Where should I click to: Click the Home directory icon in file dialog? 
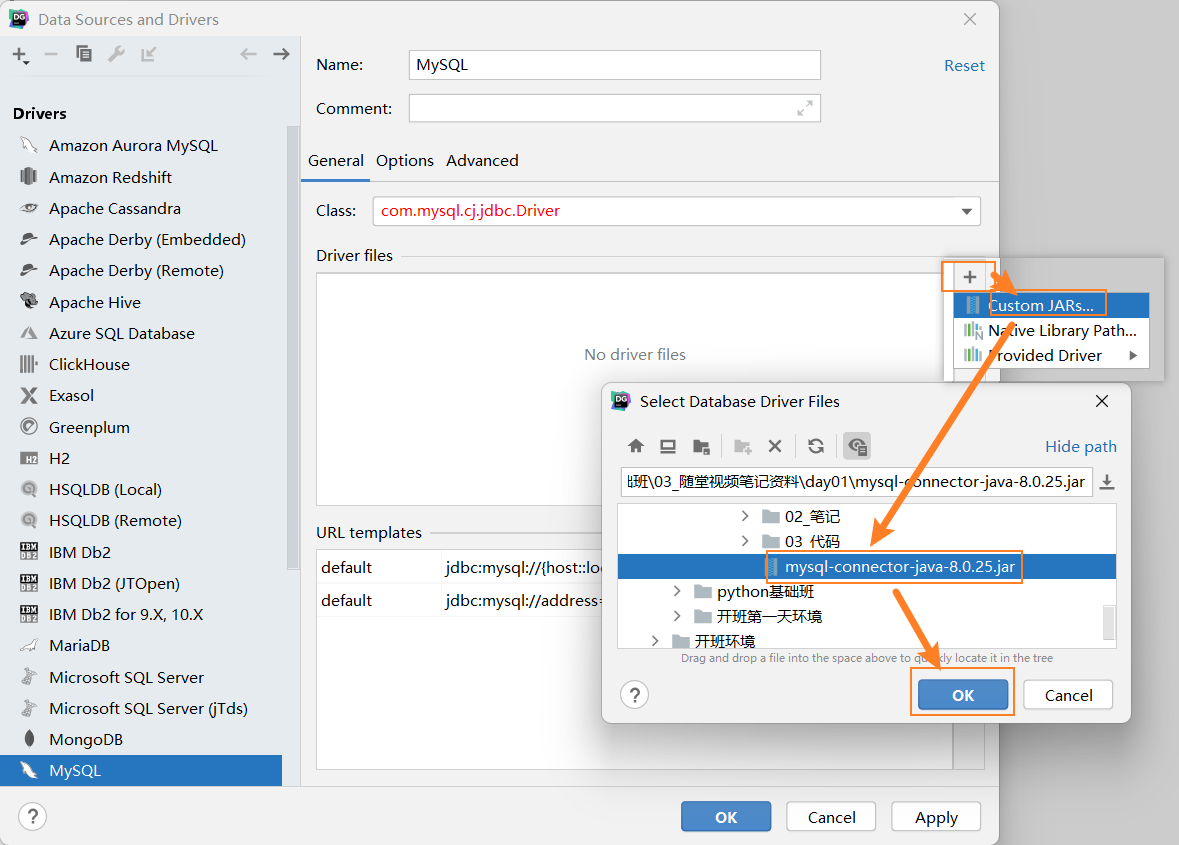635,446
